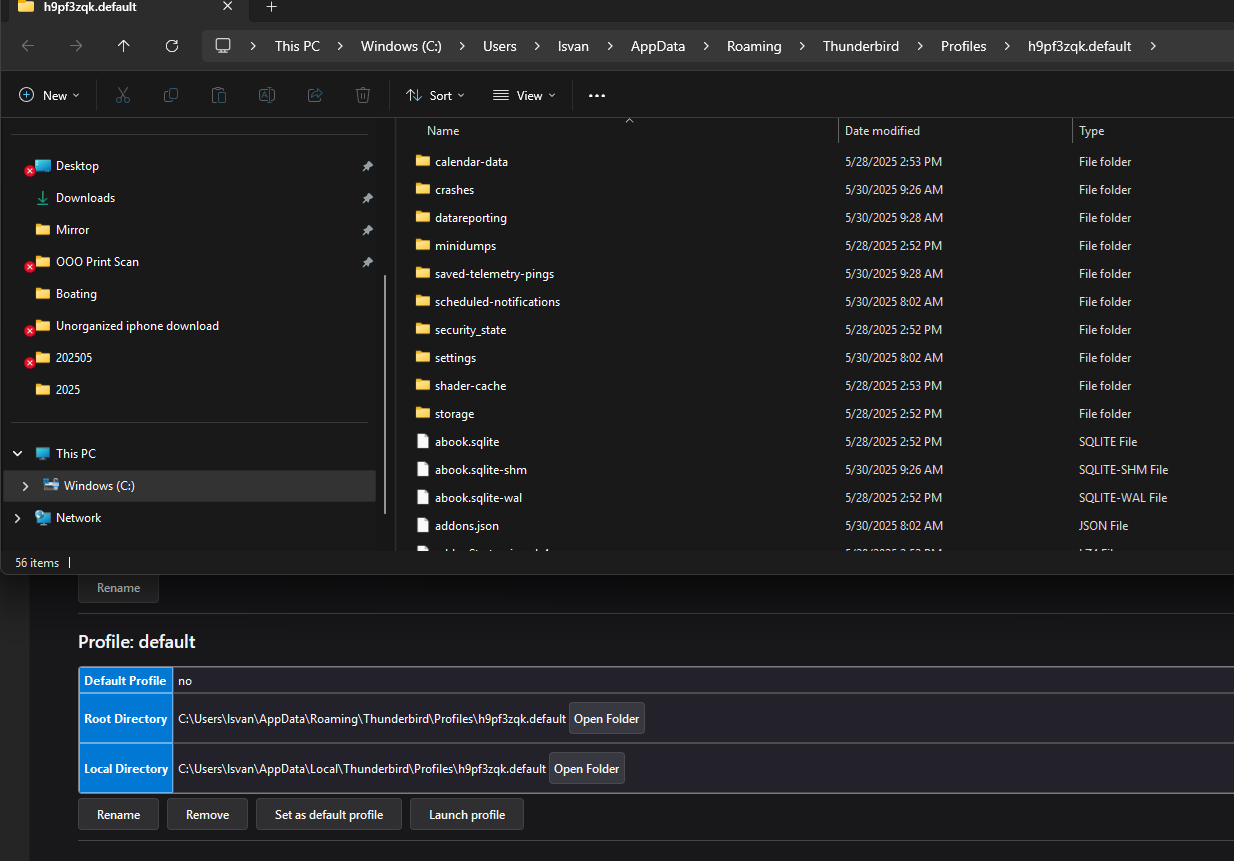
Task: Select the abook.sqlite file icon
Action: pos(422,441)
